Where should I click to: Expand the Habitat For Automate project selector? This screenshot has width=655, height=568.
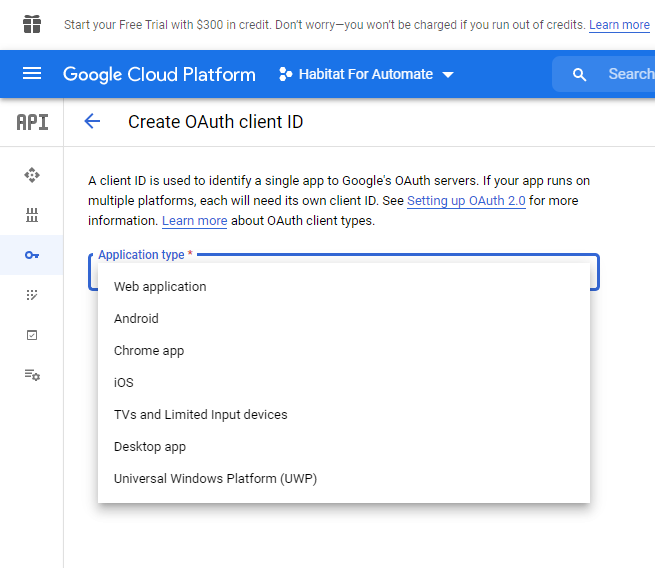click(366, 74)
